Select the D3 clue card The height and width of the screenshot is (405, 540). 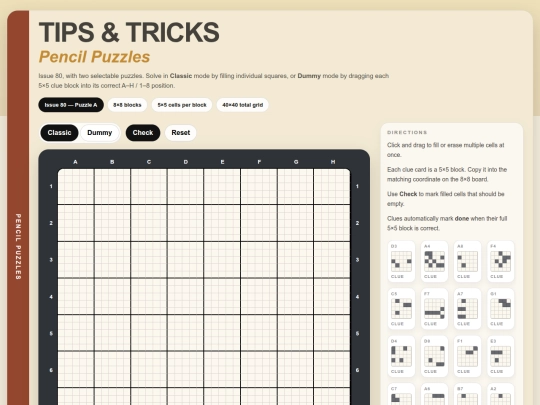coord(401,261)
